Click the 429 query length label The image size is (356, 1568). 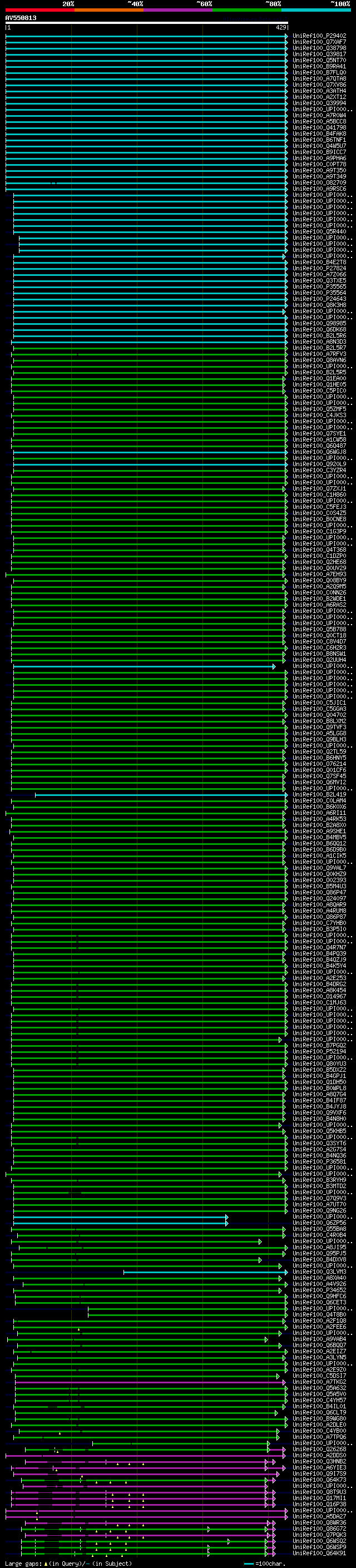tap(280, 27)
